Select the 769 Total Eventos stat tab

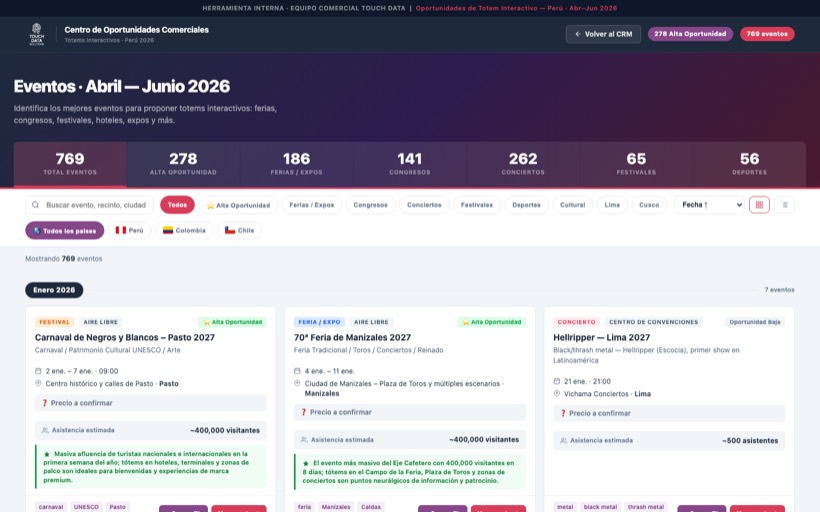[x=70, y=164]
